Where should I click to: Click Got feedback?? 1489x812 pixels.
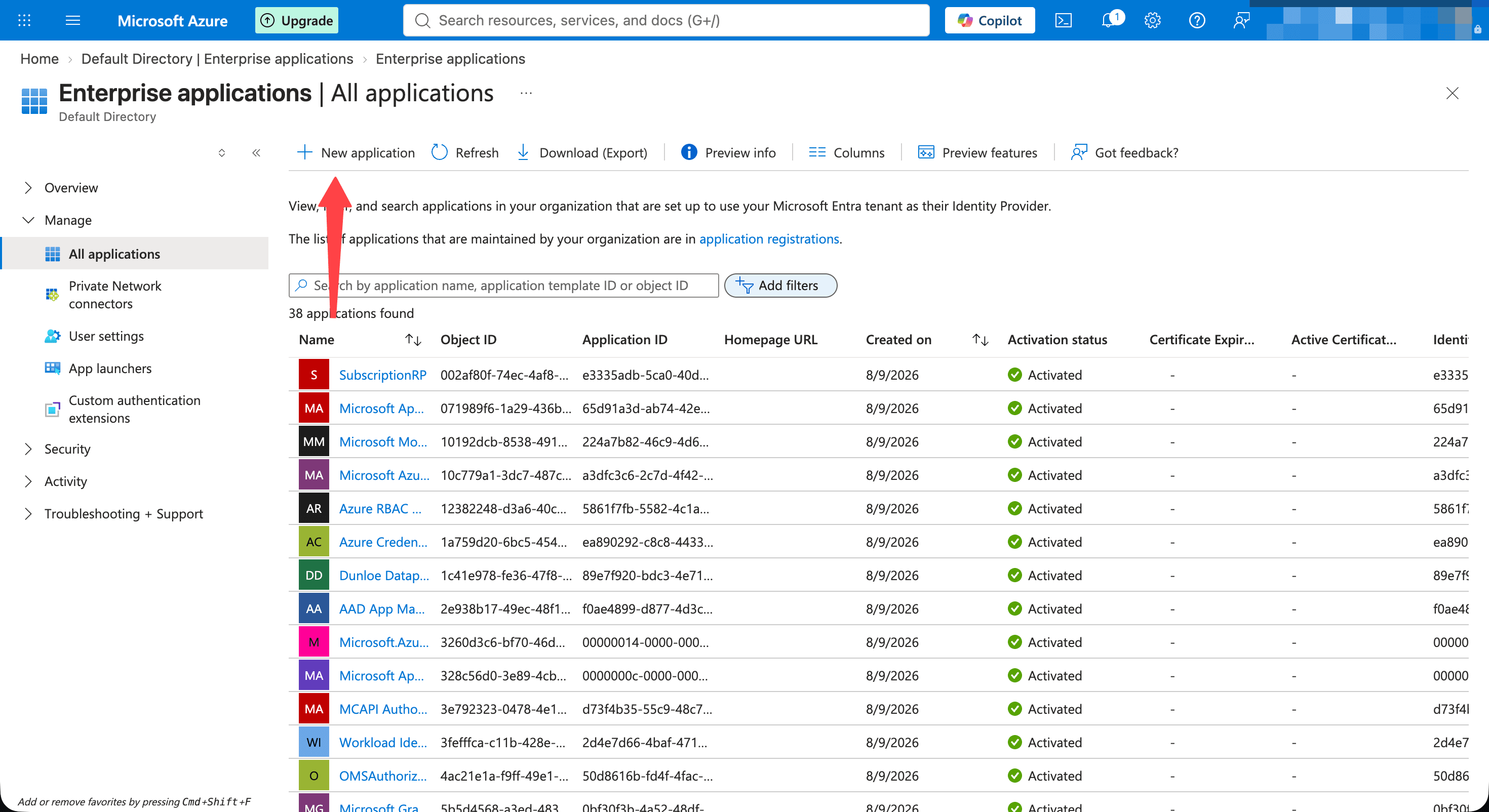[1124, 152]
